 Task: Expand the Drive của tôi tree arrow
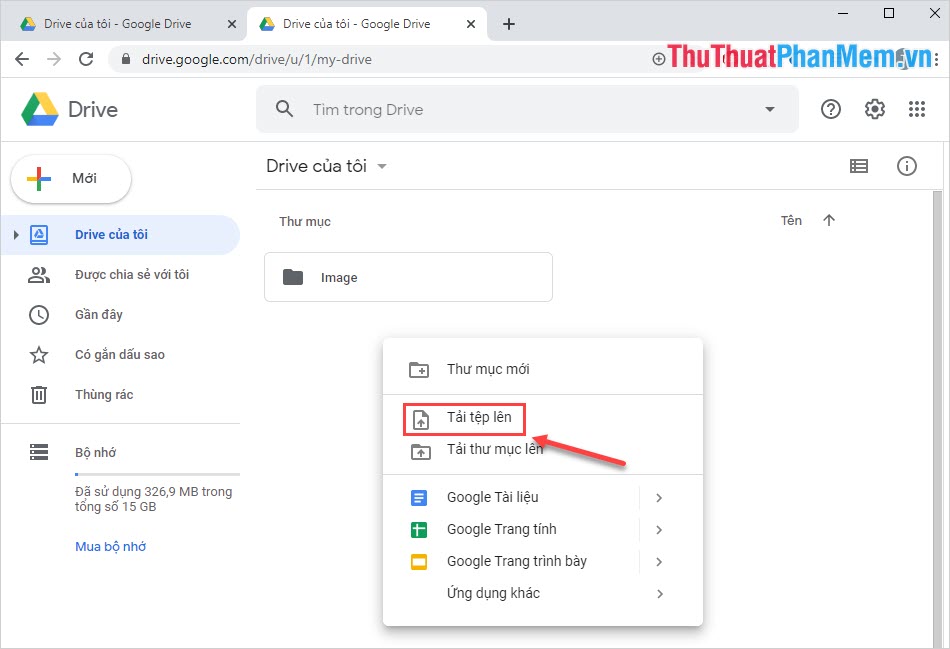pyautogui.click(x=16, y=235)
